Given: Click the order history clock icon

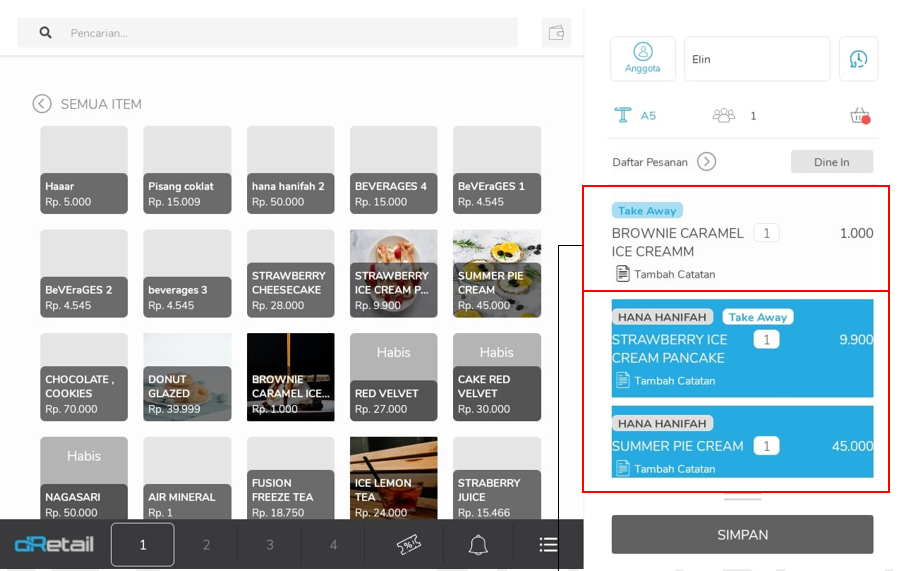Looking at the screenshot, I should 858,59.
